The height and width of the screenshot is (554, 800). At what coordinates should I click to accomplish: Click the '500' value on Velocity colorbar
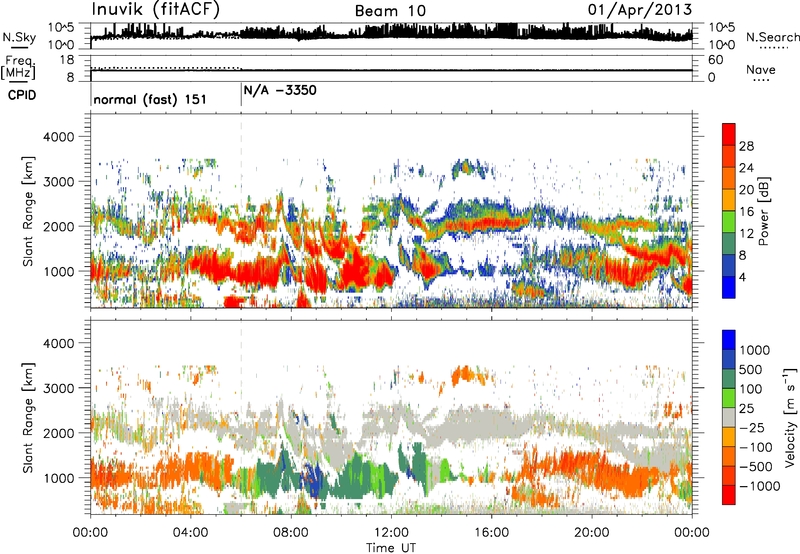pyautogui.click(x=751, y=369)
